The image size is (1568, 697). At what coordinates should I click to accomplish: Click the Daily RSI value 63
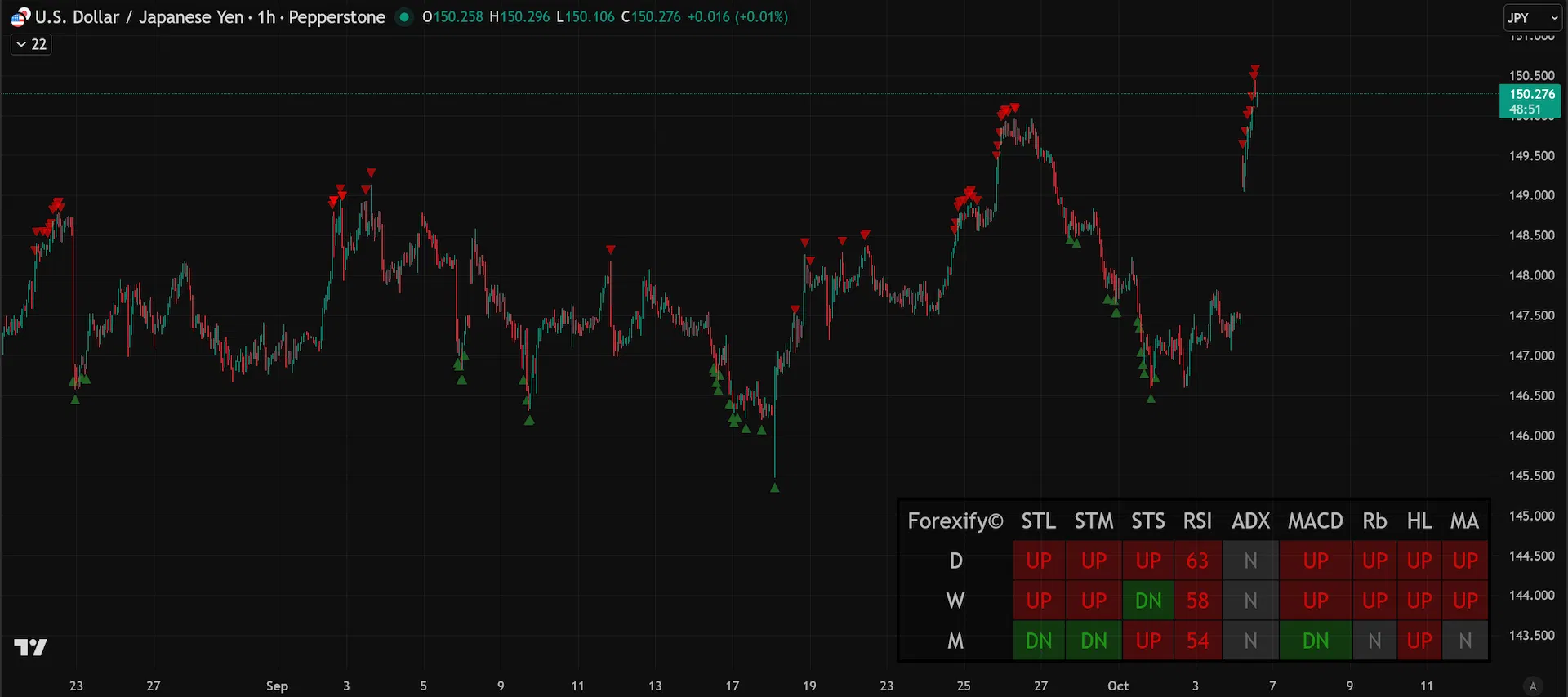[1197, 561]
